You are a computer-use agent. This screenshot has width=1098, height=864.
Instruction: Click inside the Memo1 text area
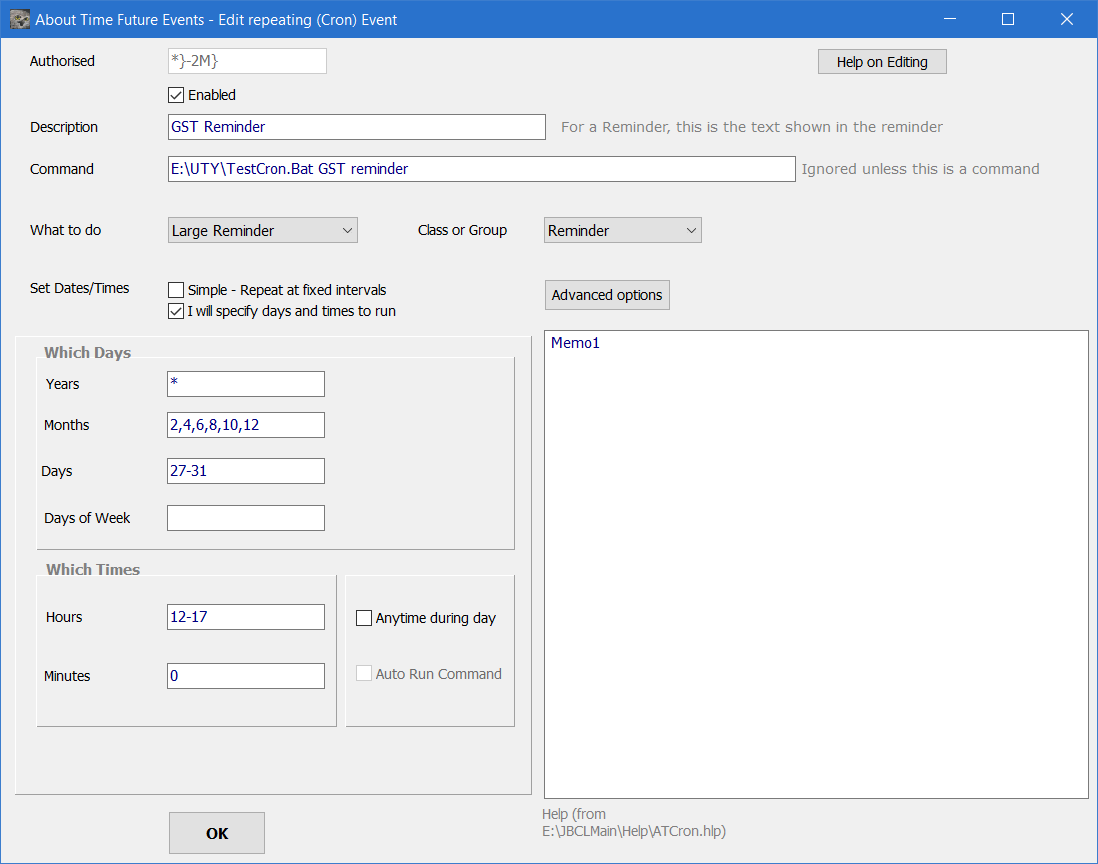tap(815, 560)
